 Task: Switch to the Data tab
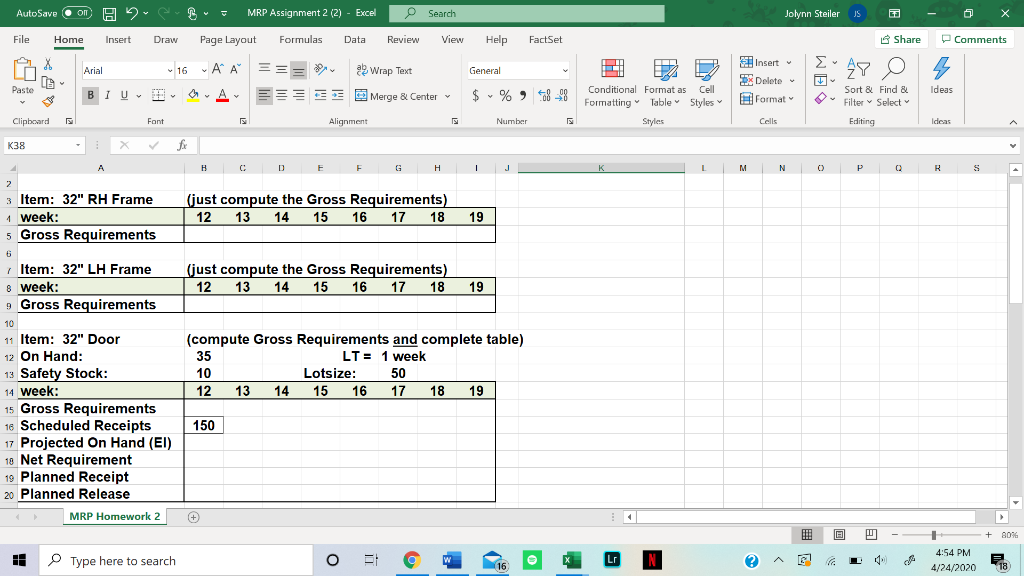coord(355,39)
